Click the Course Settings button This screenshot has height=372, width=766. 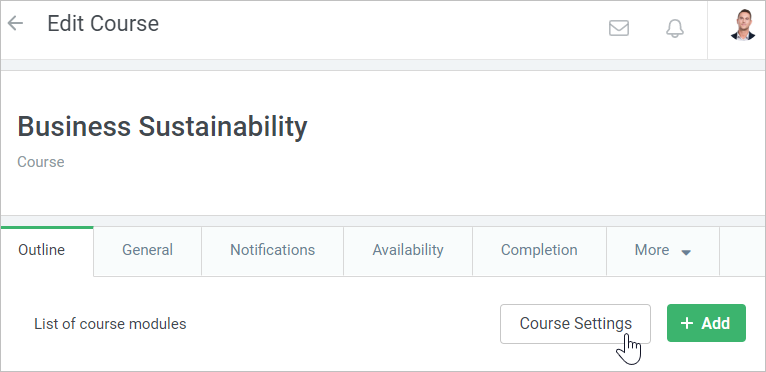(x=575, y=324)
